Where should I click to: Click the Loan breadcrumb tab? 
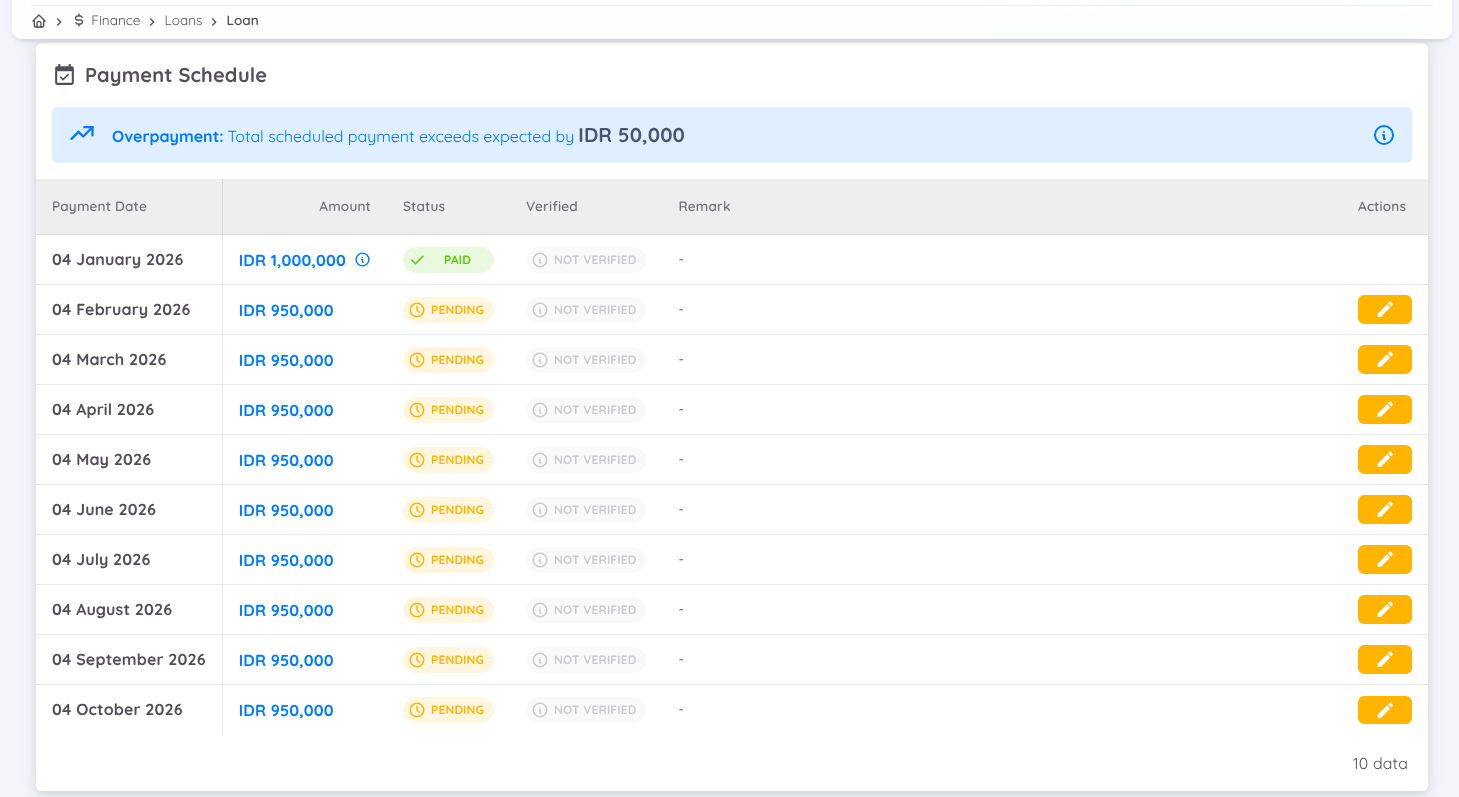point(242,20)
